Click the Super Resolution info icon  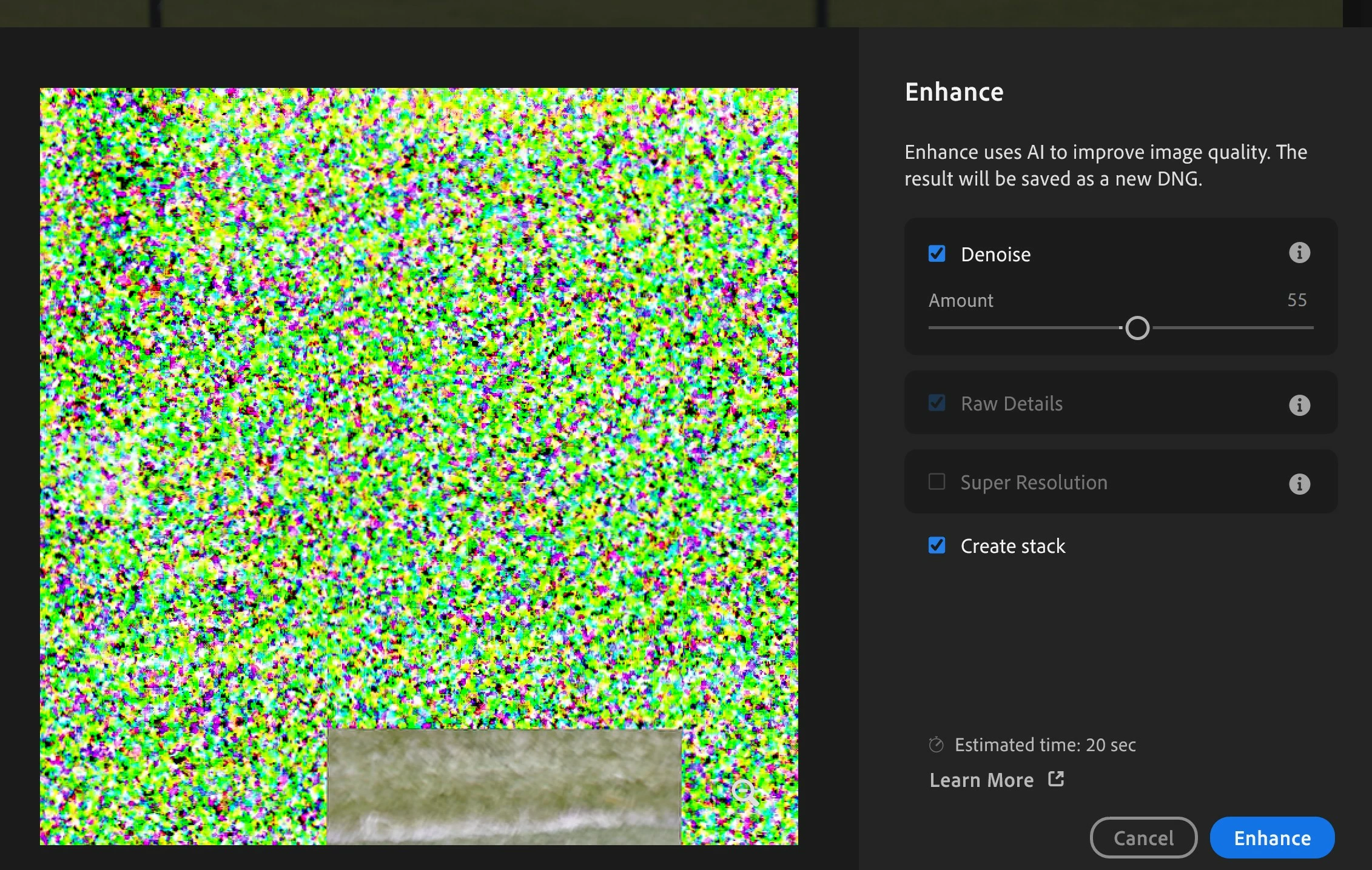(x=1299, y=484)
